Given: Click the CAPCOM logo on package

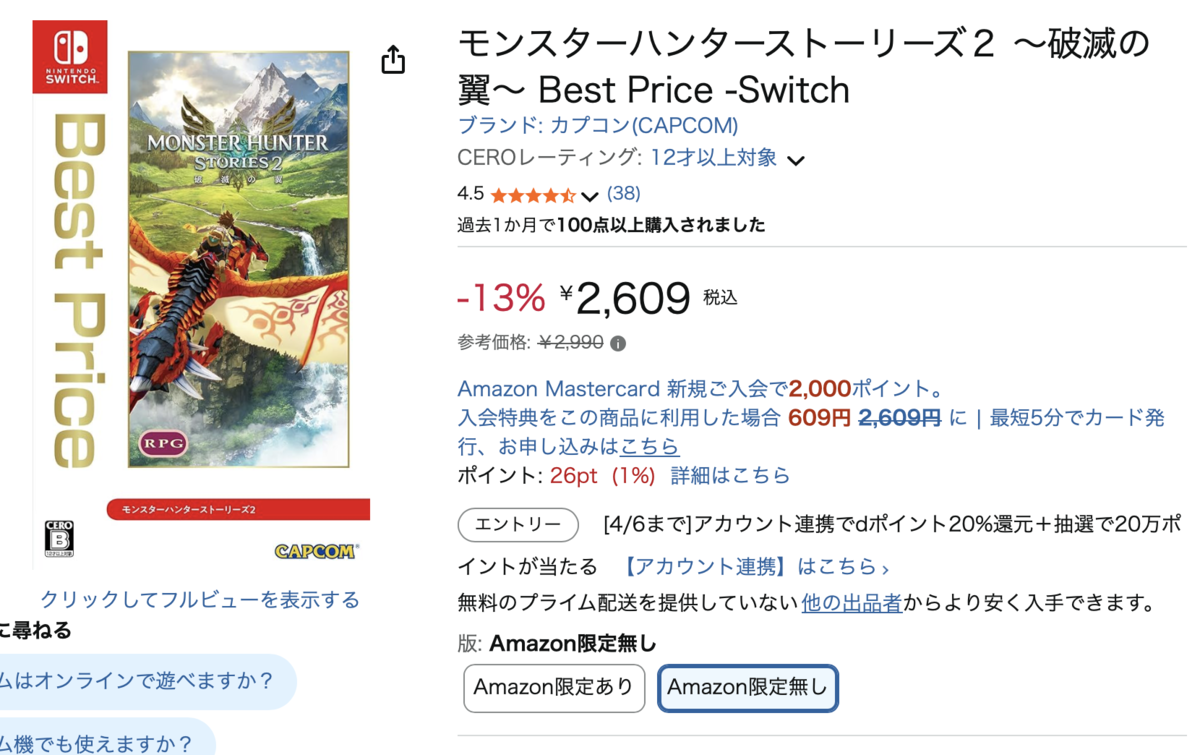Looking at the screenshot, I should pos(315,551).
